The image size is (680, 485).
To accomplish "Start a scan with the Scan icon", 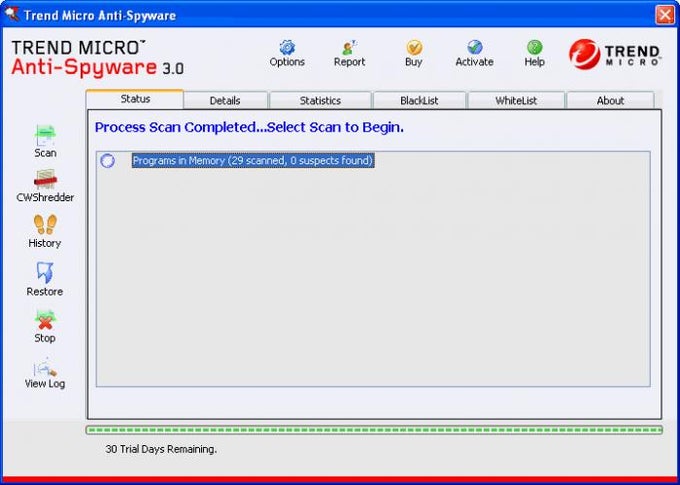I will pyautogui.click(x=45, y=135).
